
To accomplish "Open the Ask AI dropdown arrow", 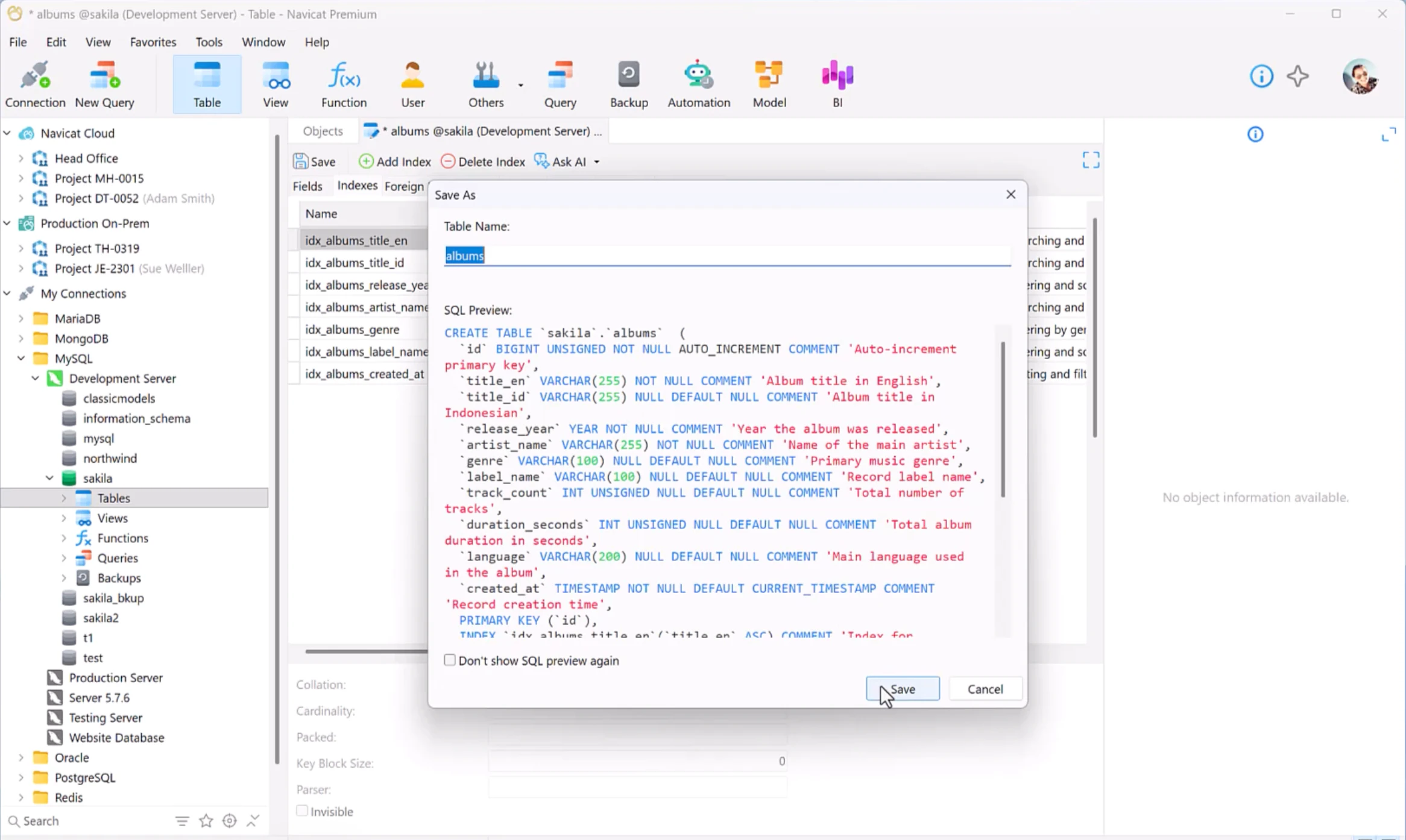I will [597, 162].
